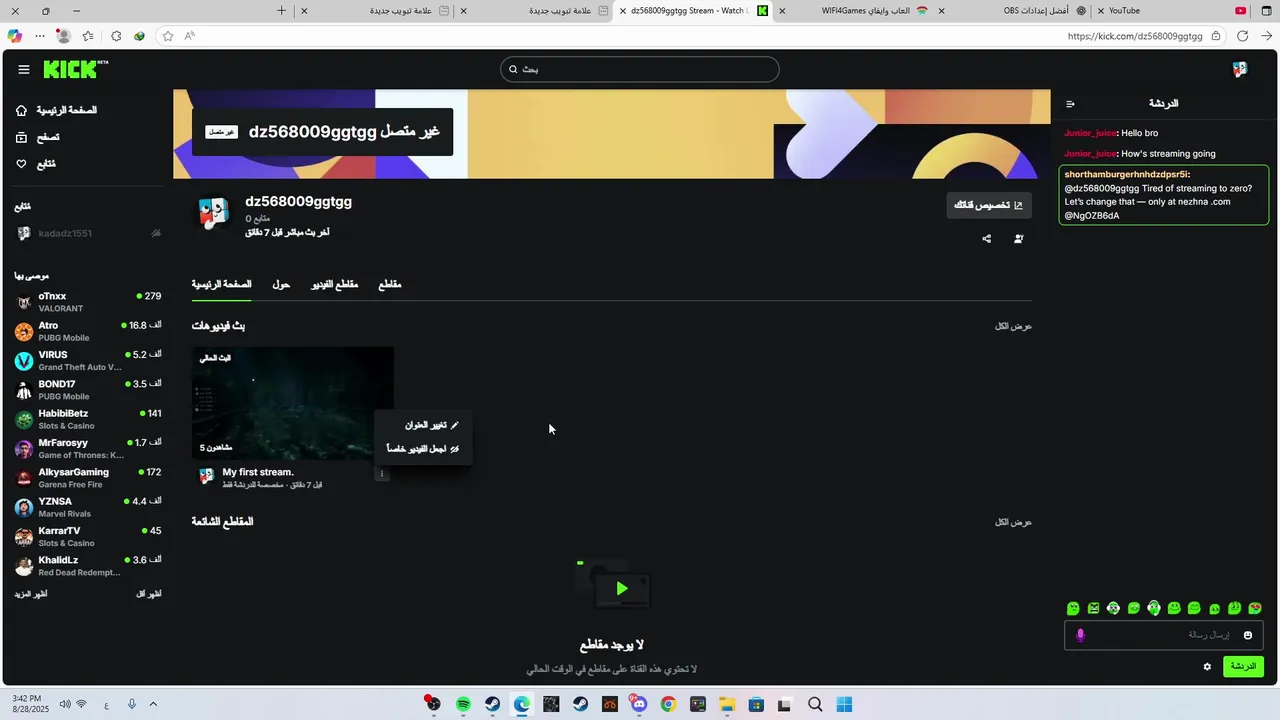The image size is (1280, 720).
Task: Click عرض الكل beside المقاطع الشائعة
Action: 1013,522
